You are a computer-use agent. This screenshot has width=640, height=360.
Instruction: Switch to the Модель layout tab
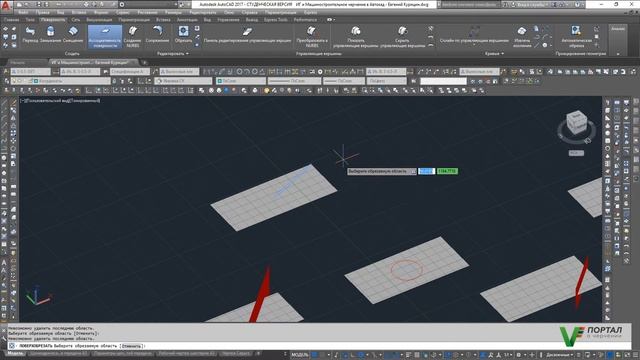pyautogui.click(x=15, y=353)
